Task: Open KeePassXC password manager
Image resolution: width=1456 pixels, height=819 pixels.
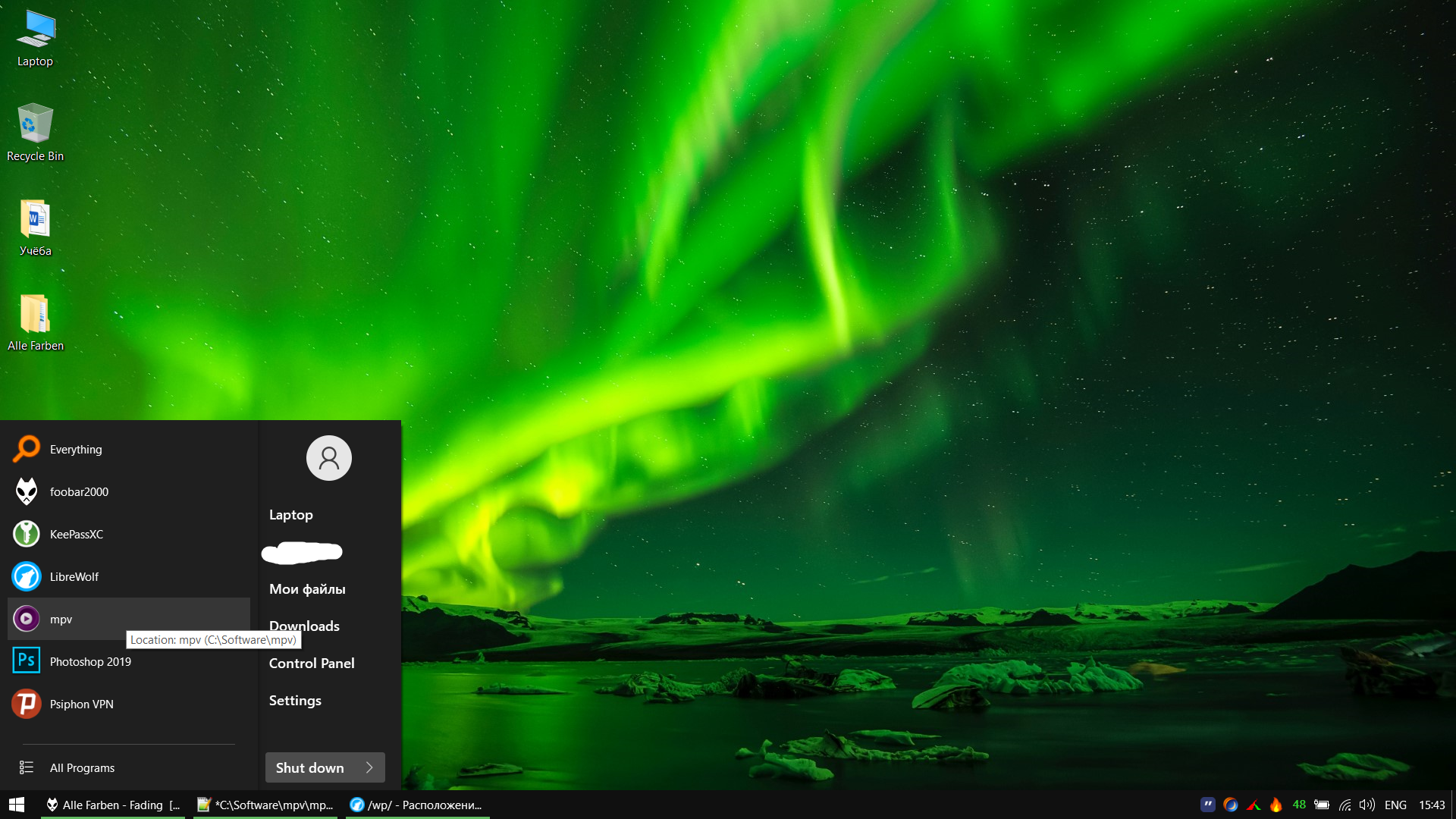Action: pyautogui.click(x=76, y=535)
